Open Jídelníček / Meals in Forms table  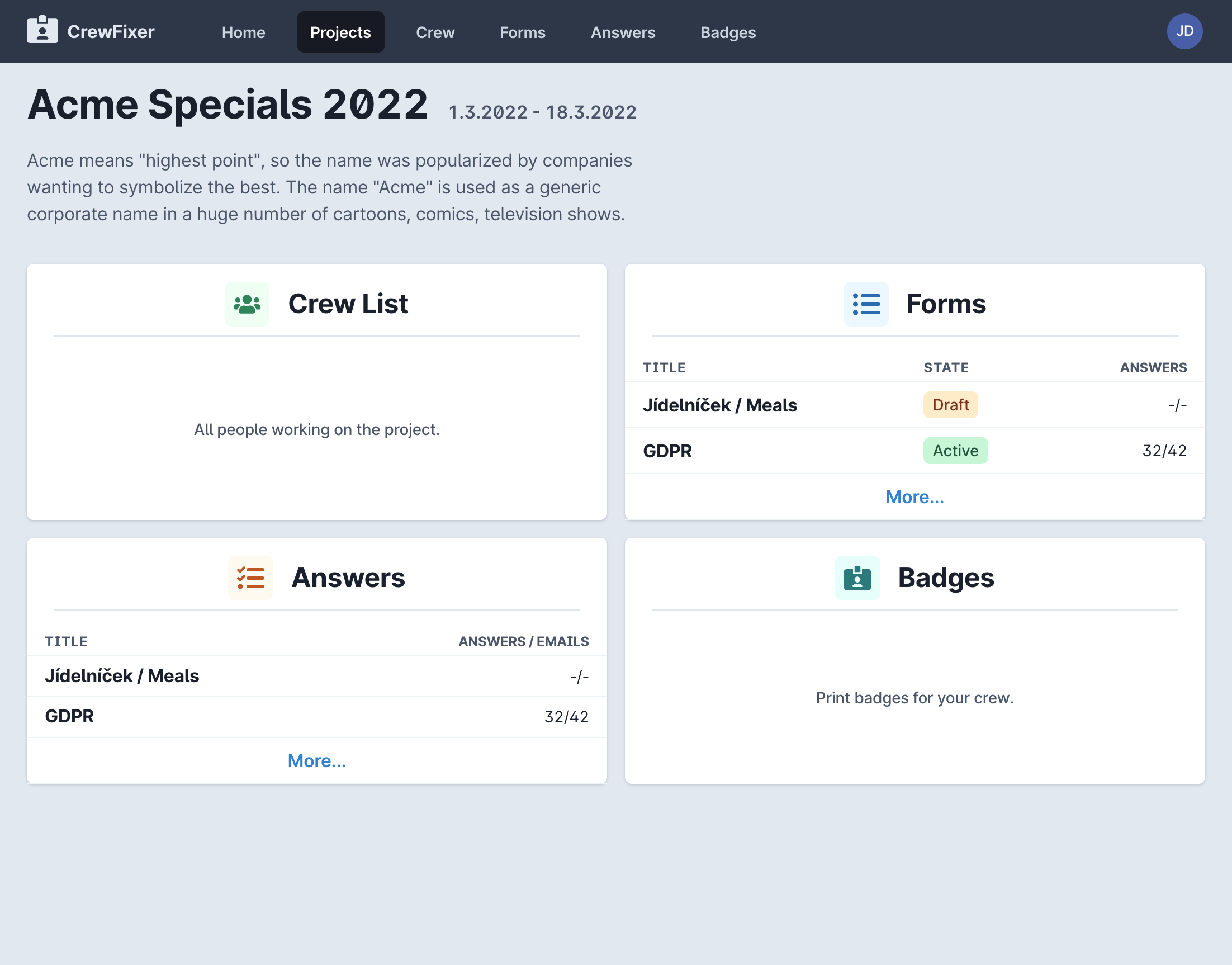[719, 406]
